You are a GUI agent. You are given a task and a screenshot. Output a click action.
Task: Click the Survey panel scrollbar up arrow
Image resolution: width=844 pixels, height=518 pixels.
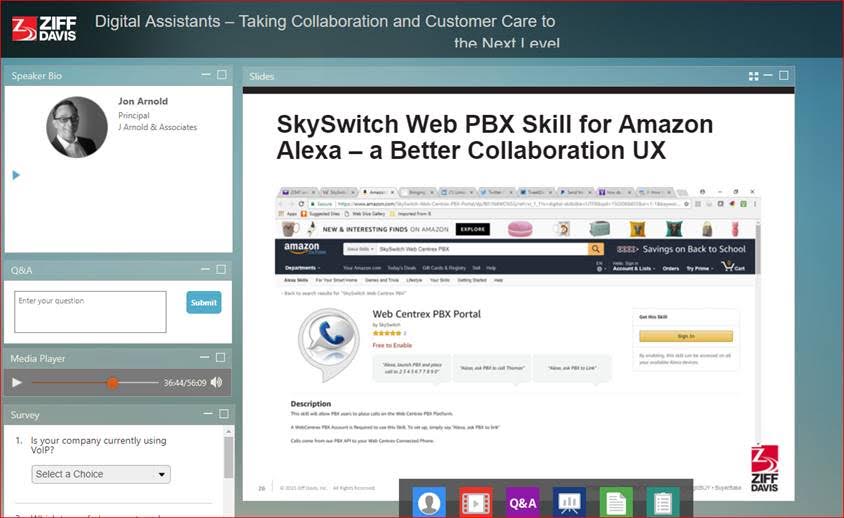[229, 432]
